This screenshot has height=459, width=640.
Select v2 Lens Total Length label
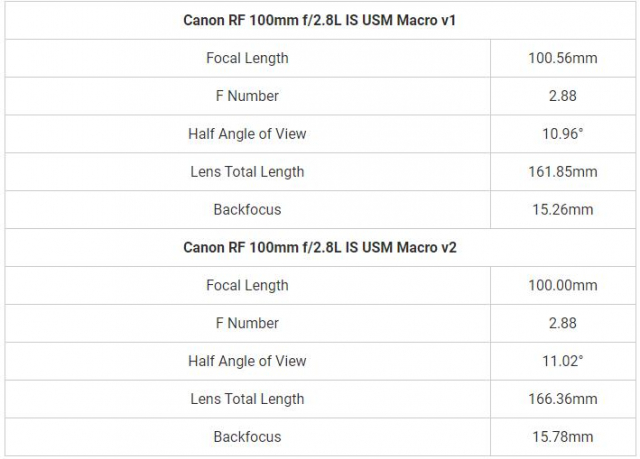[247, 399]
